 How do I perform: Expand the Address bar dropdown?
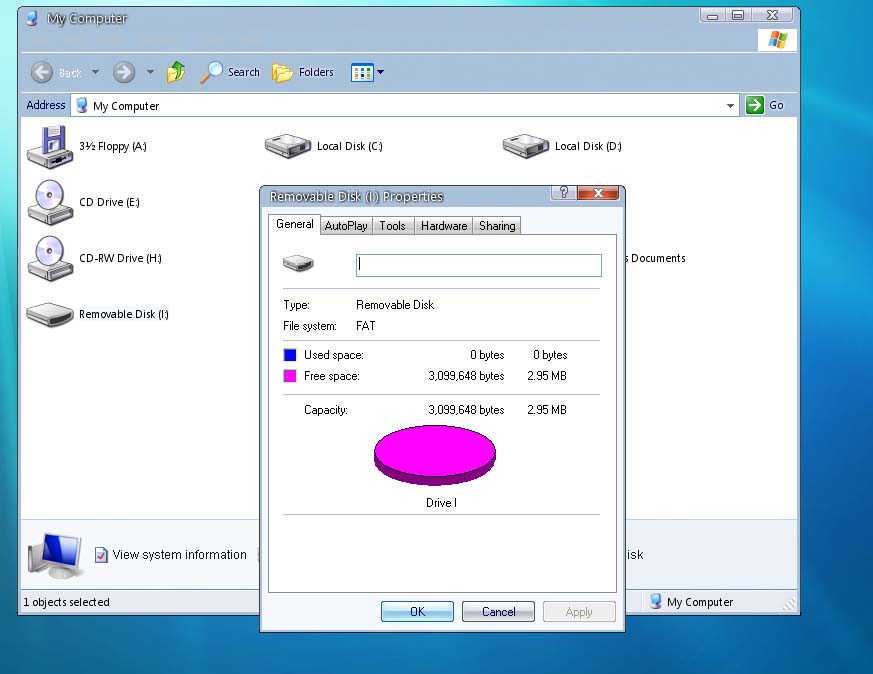730,105
